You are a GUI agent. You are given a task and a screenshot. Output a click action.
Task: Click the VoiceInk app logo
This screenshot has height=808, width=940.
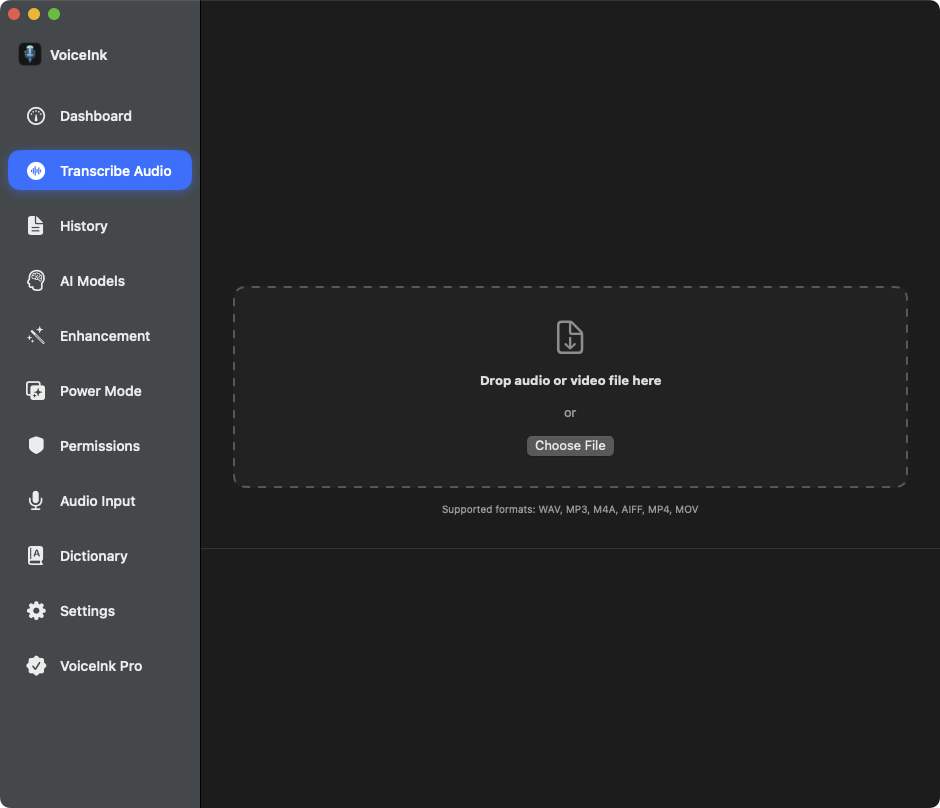(30, 55)
